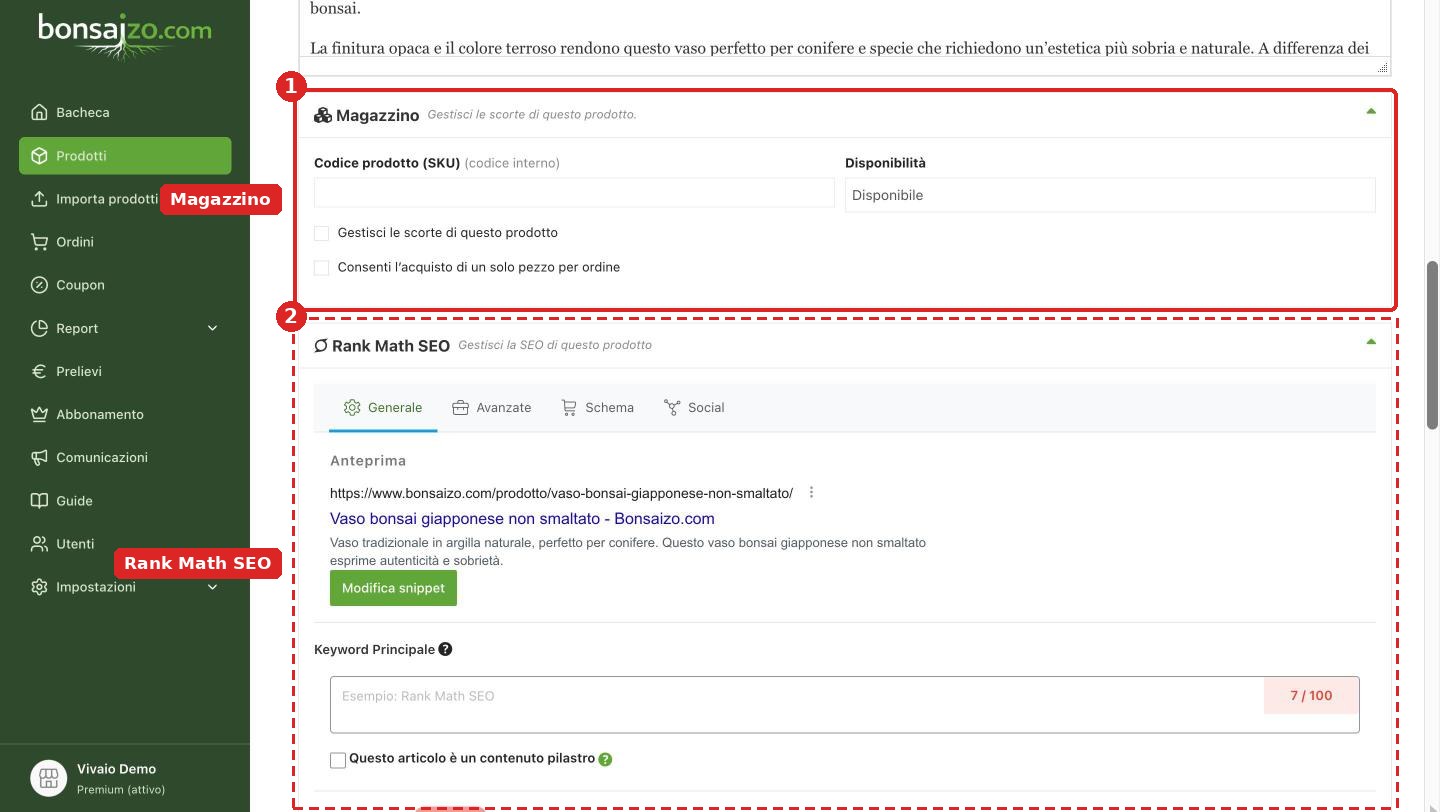This screenshot has height=812, width=1440.
Task: Open the Social tab
Action: [694, 408]
